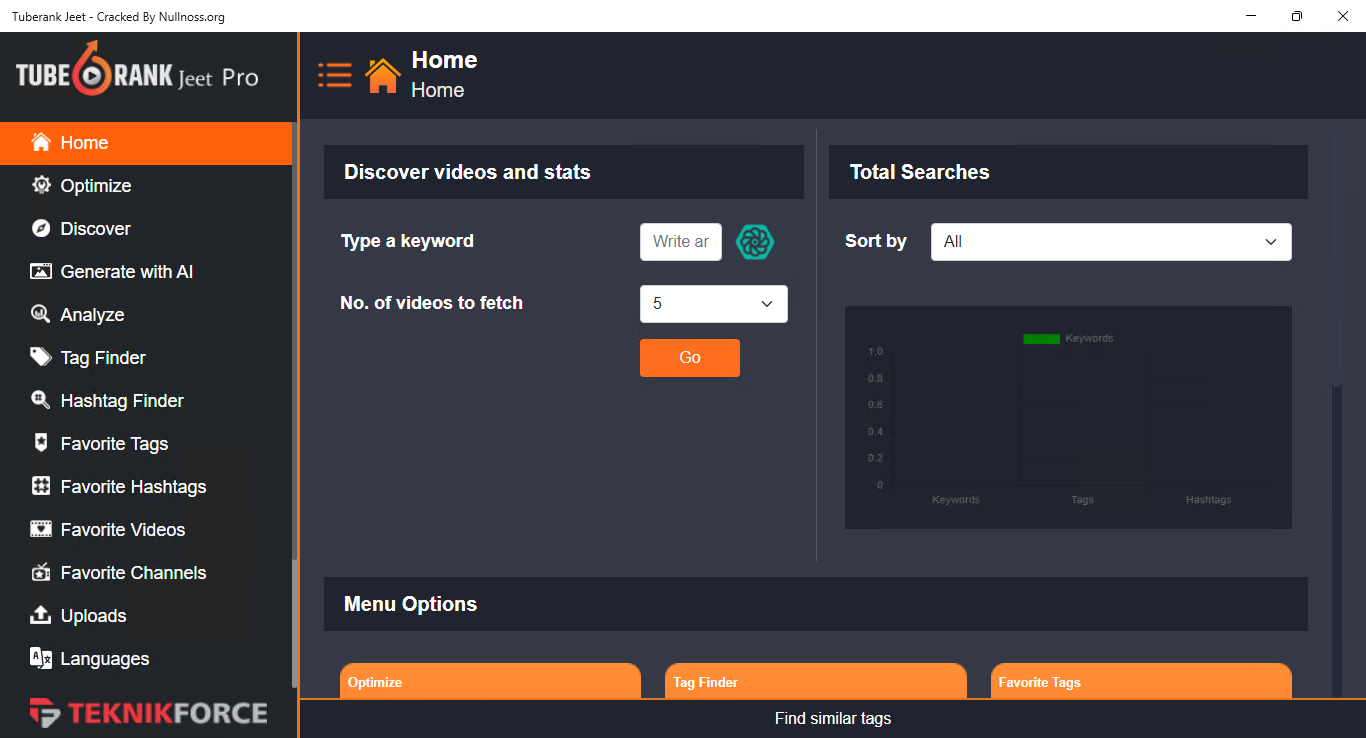This screenshot has width=1366, height=738.
Task: Click the teal AI keyword suggestion icon
Action: [755, 241]
